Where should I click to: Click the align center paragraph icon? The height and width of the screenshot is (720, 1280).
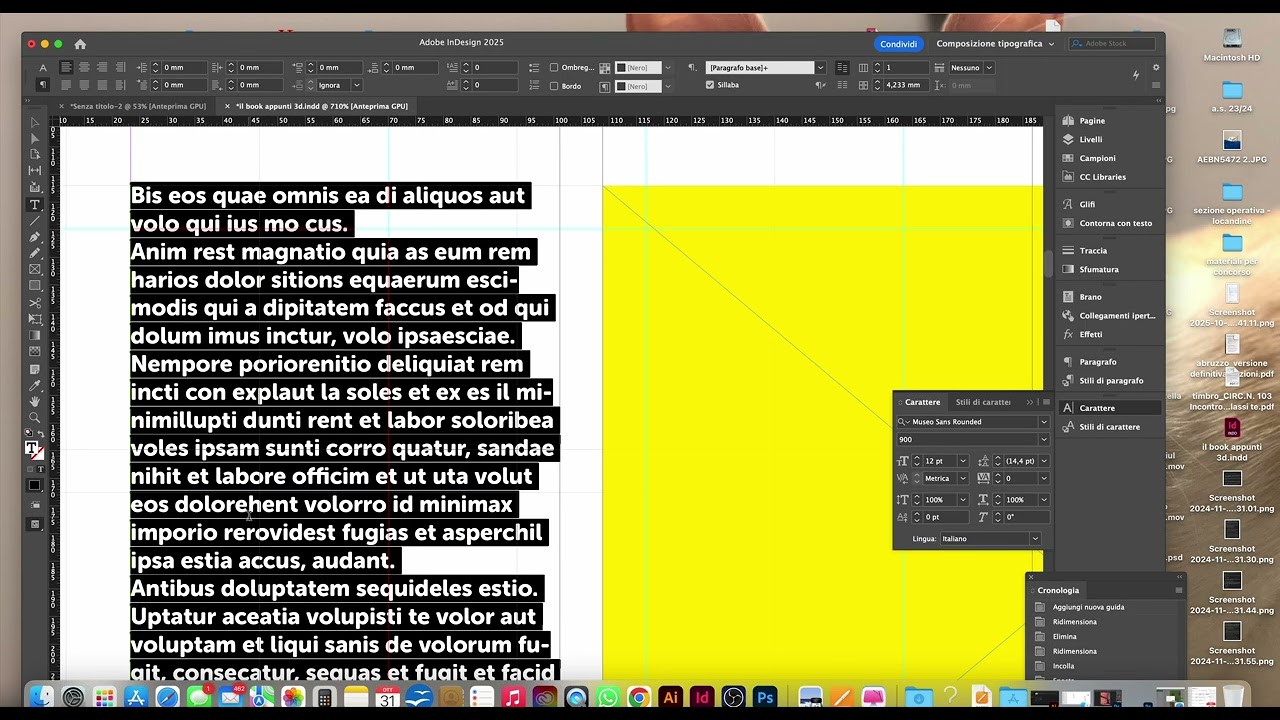84,67
